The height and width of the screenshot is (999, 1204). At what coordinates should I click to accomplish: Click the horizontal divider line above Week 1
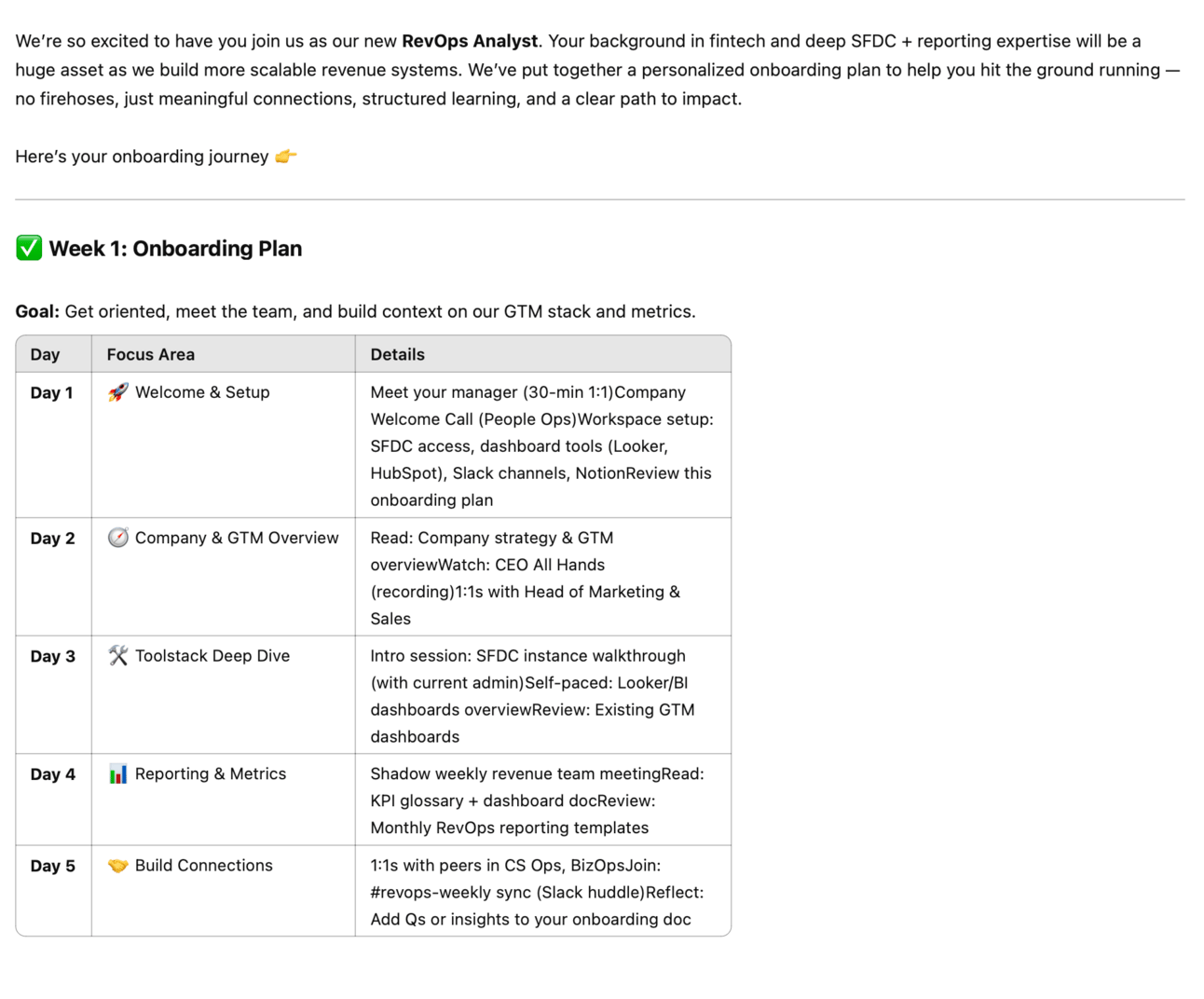point(600,199)
